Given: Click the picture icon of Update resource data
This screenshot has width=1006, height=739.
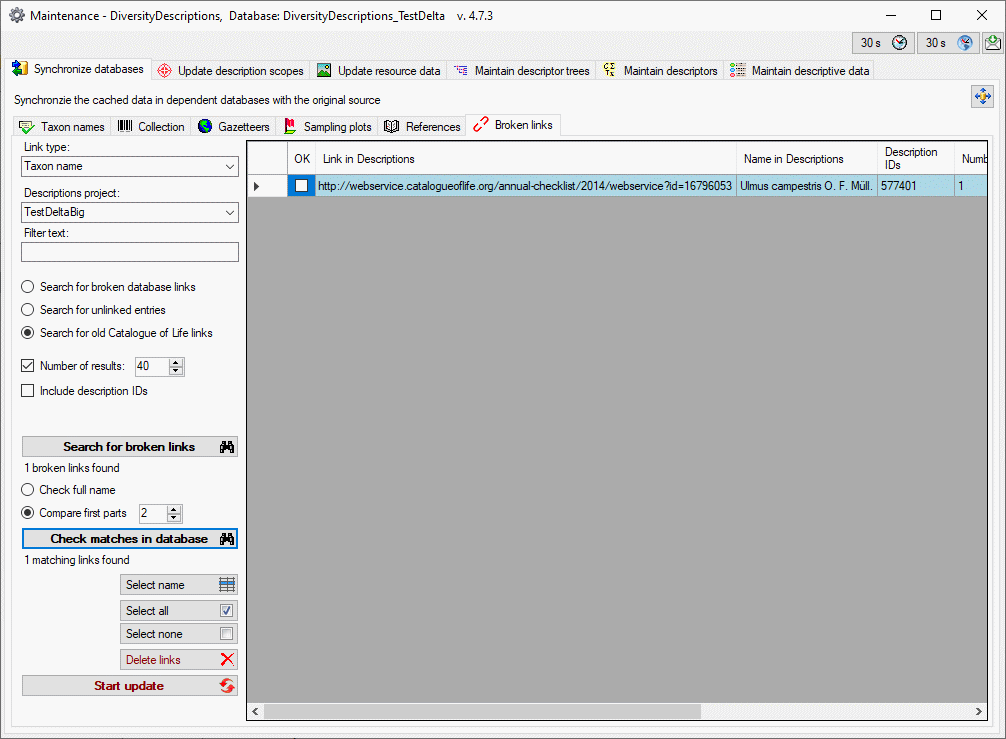Looking at the screenshot, I should pyautogui.click(x=324, y=71).
